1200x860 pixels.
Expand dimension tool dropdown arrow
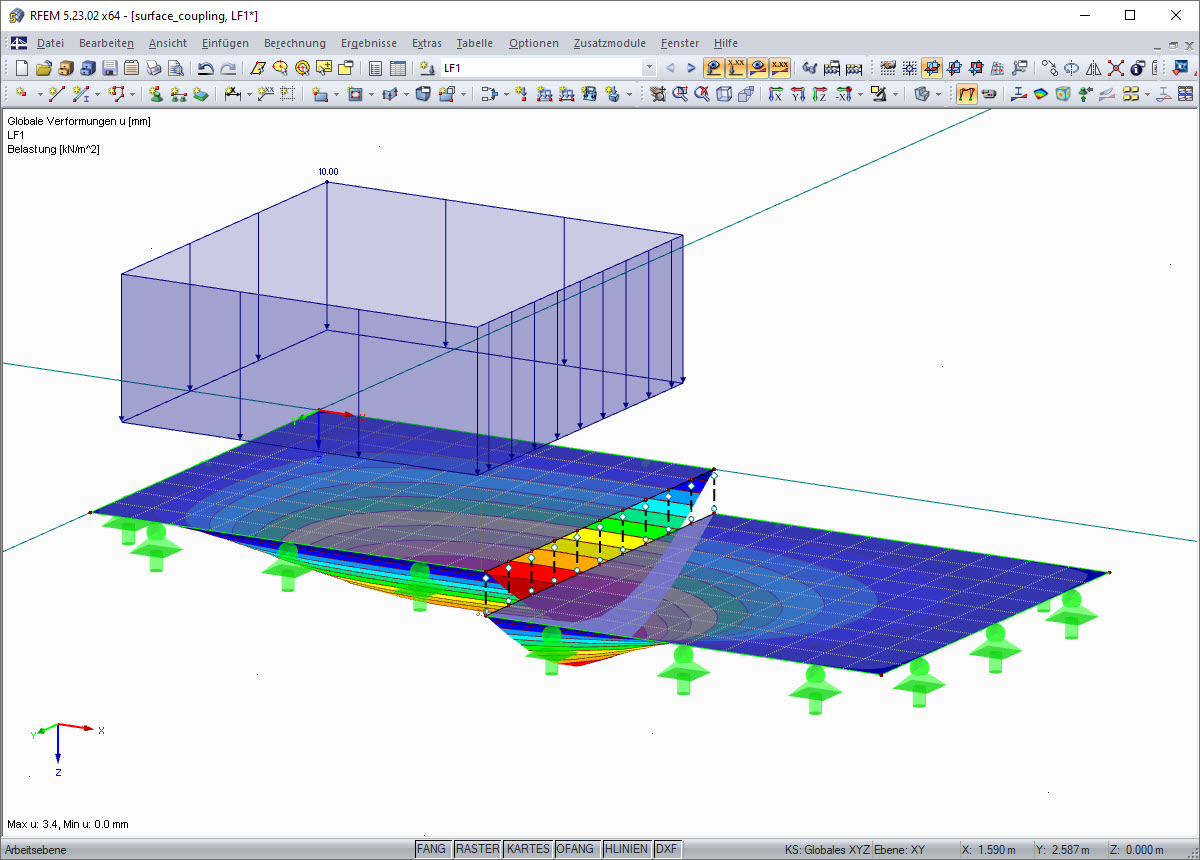pos(249,94)
